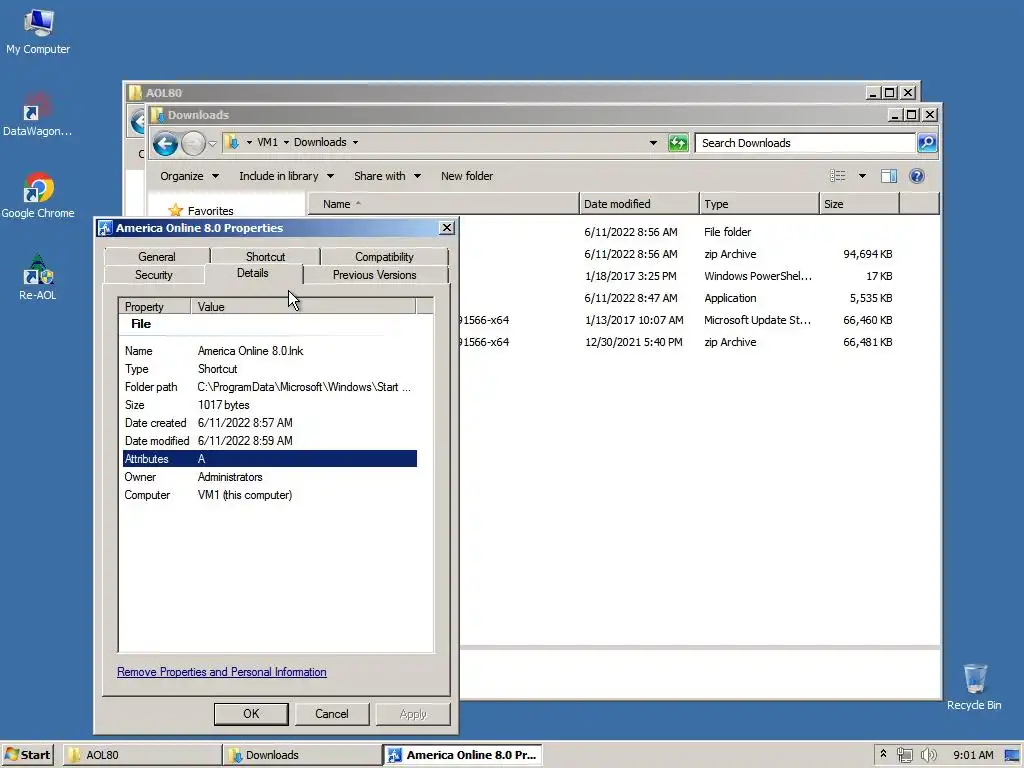Switch to the Security tab

[154, 275]
